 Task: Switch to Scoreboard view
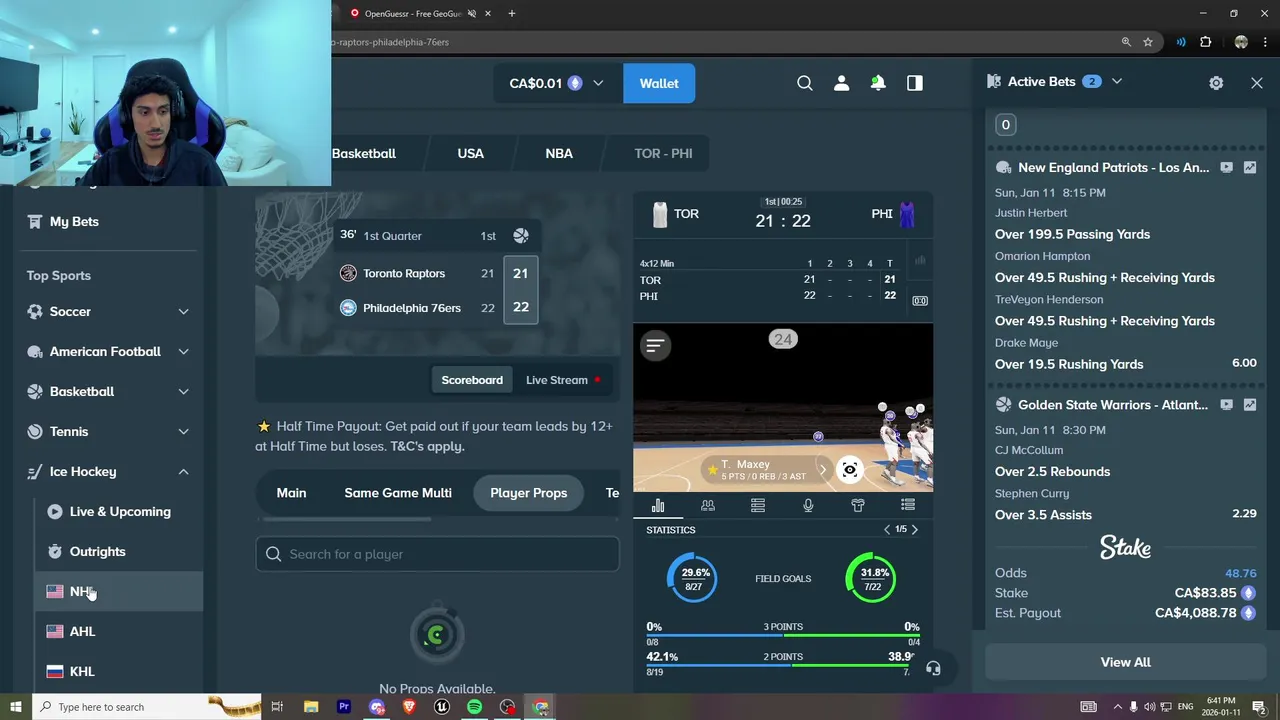tap(472, 380)
